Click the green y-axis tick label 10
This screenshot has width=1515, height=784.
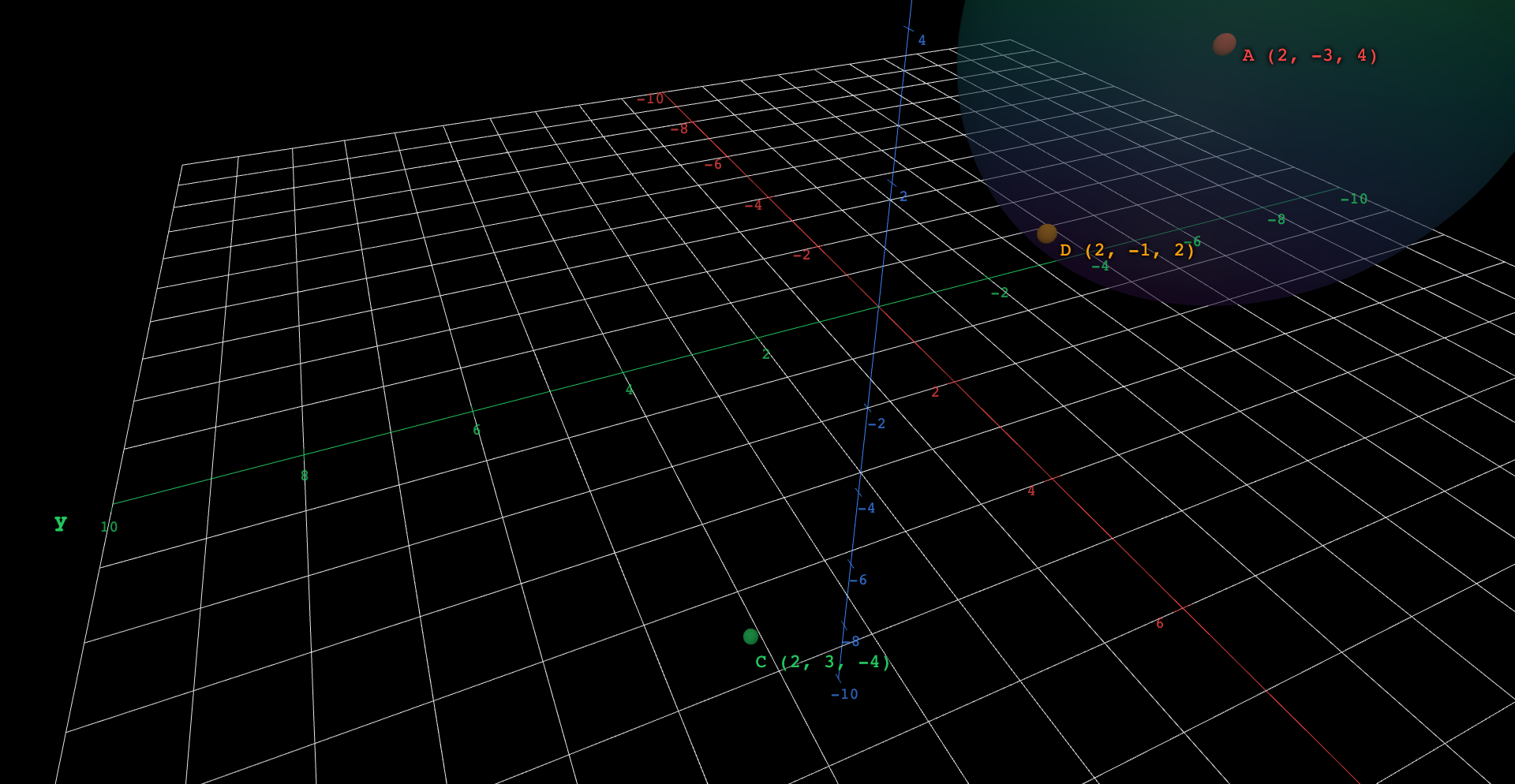[109, 527]
